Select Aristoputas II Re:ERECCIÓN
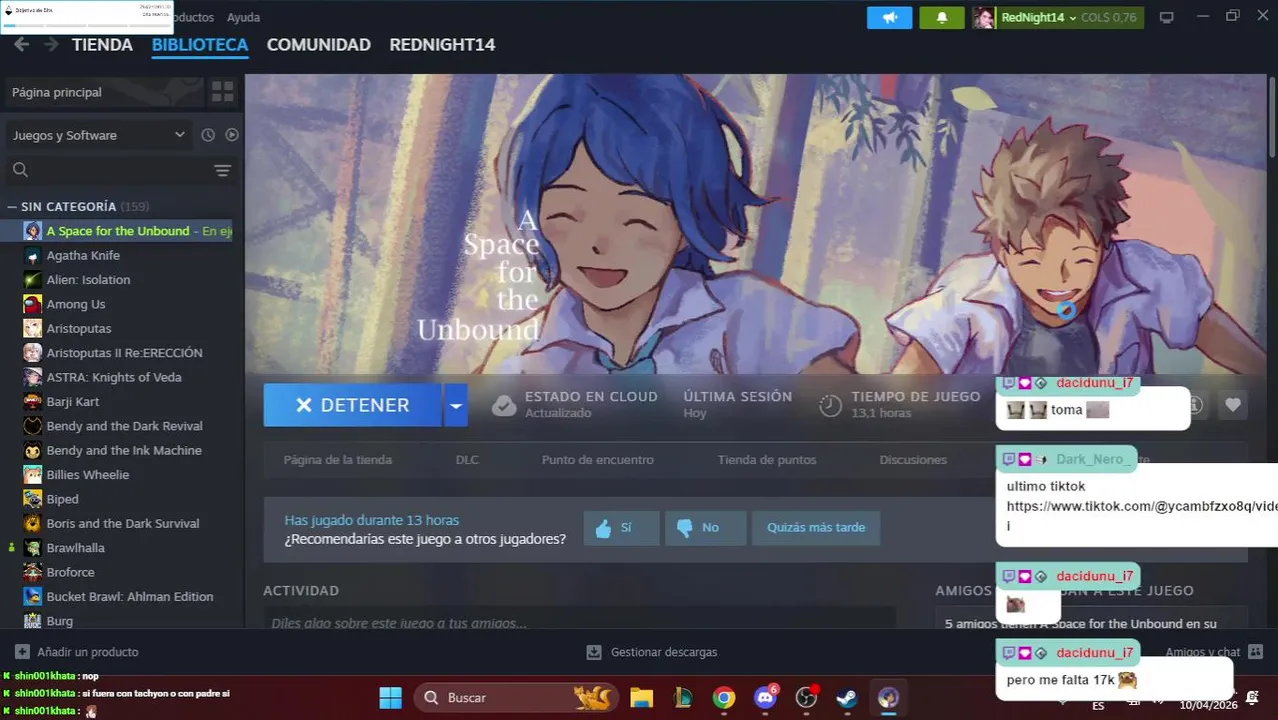The width and height of the screenshot is (1278, 720). coord(124,353)
